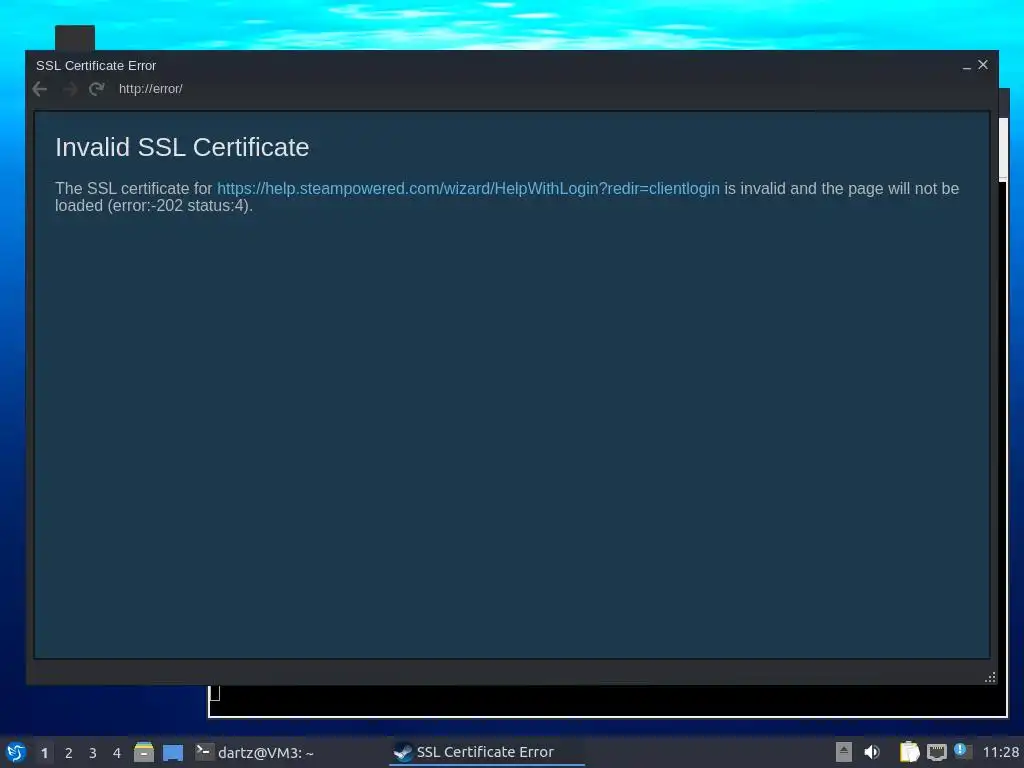Open the Lubuntu start menu
Image resolution: width=1024 pixels, height=768 pixels.
[x=16, y=752]
